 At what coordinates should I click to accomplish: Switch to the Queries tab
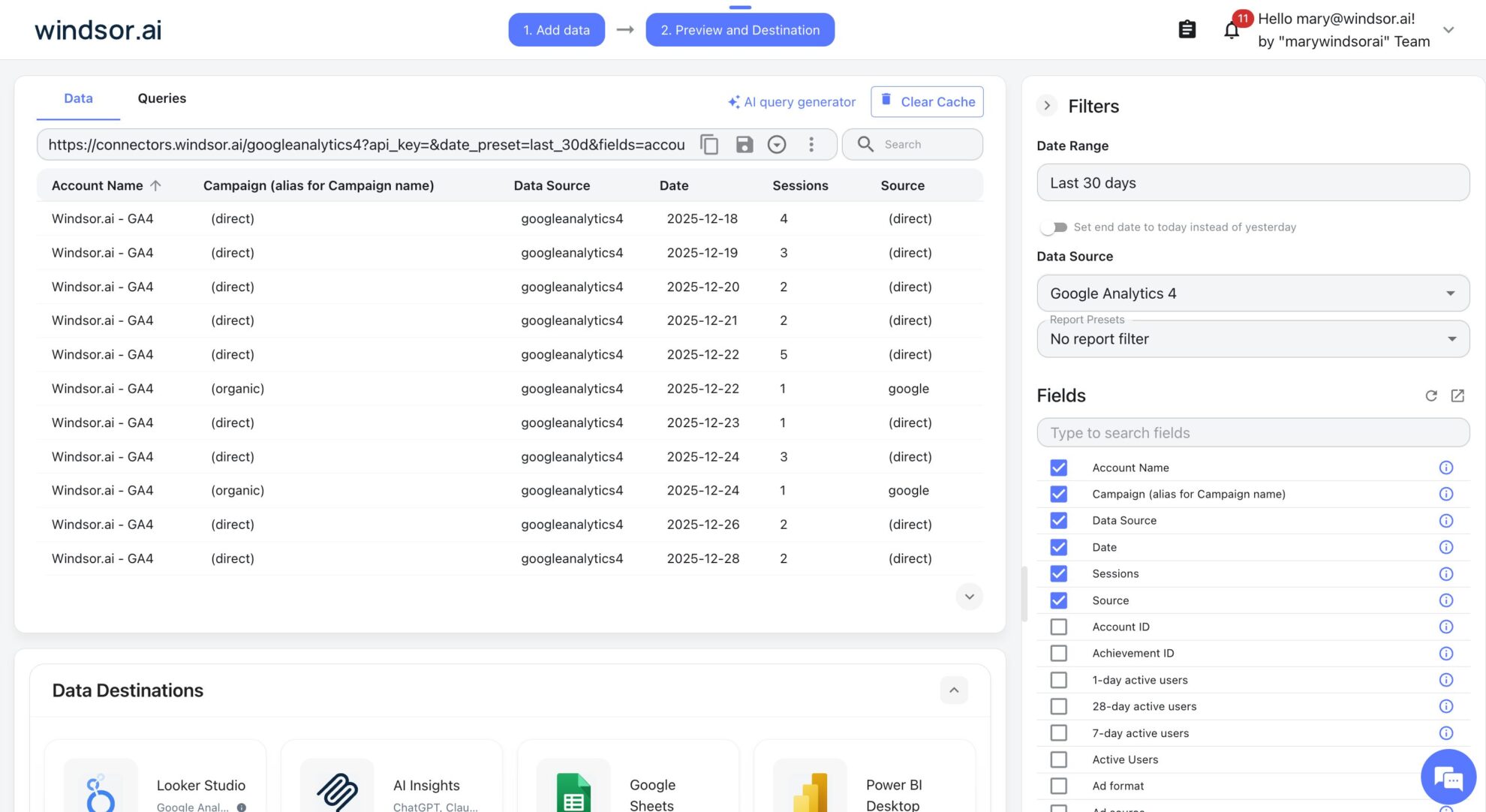pyautogui.click(x=161, y=98)
